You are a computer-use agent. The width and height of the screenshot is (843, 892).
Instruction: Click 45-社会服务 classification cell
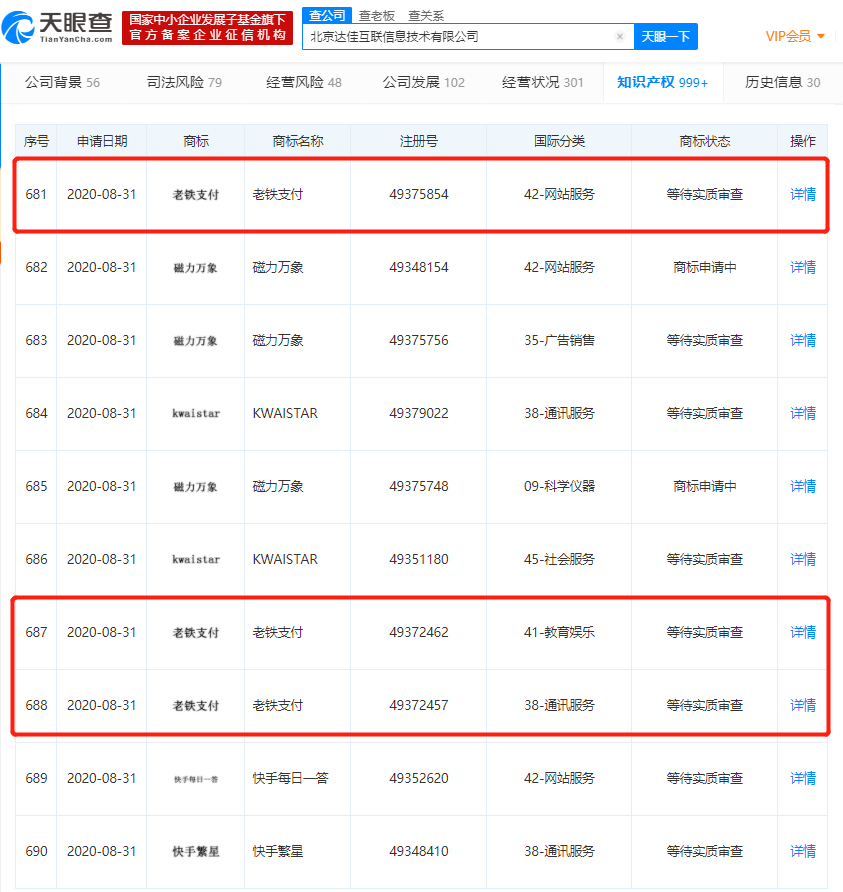click(559, 559)
